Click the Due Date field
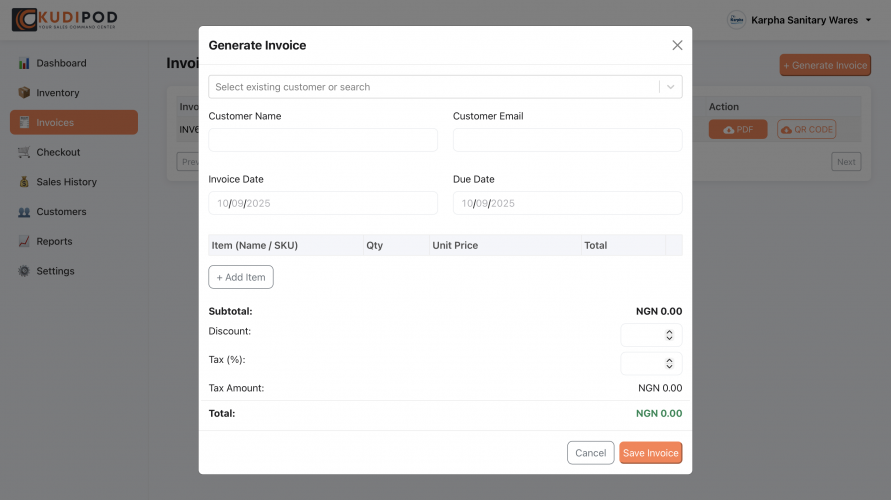 [x=567, y=203]
